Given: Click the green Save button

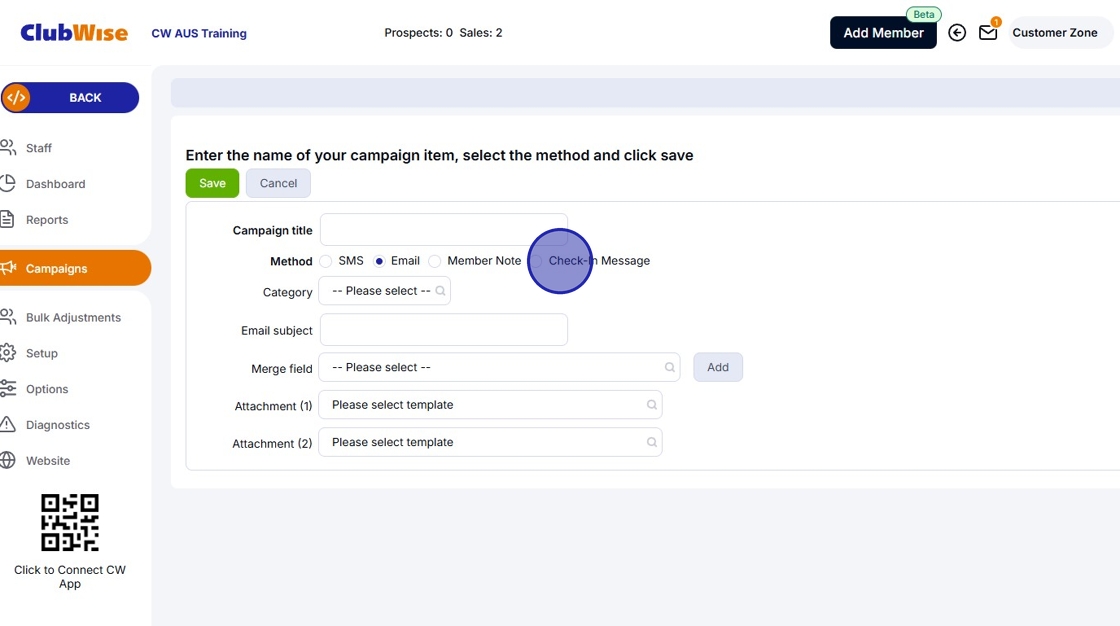Looking at the screenshot, I should tap(212, 183).
